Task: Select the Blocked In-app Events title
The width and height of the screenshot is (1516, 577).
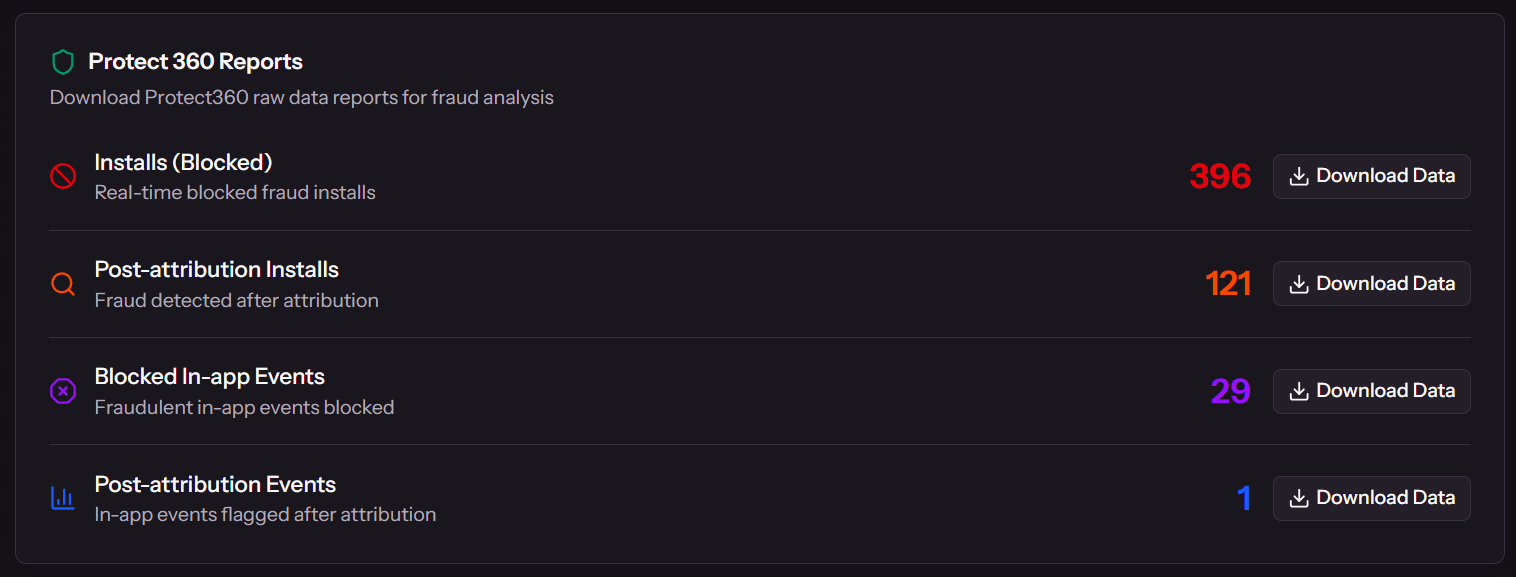Action: click(209, 377)
